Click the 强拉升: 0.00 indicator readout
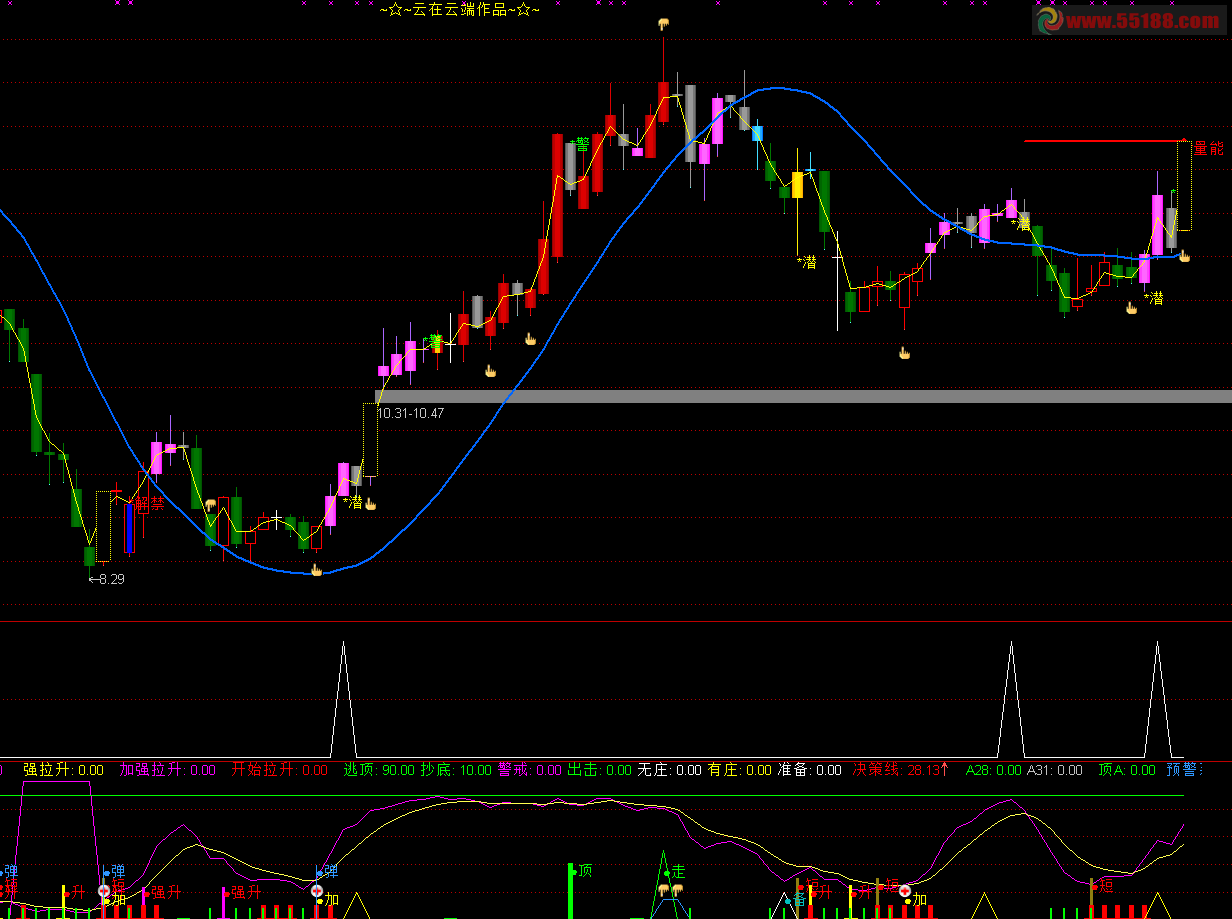The image size is (1232, 919). [64, 770]
